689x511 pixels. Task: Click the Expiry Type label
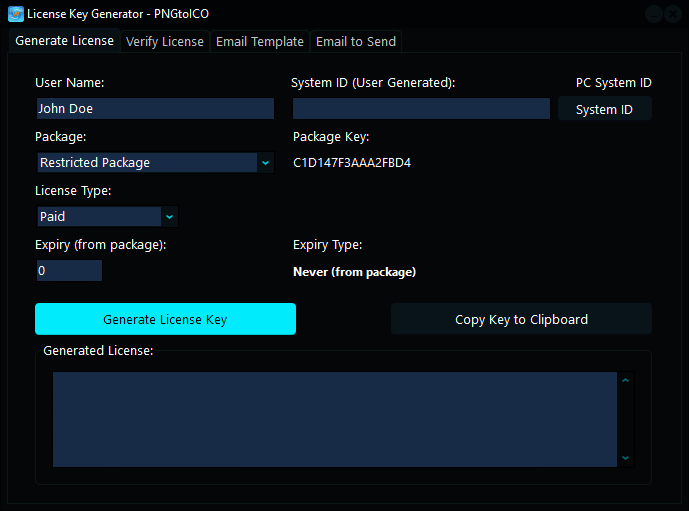(x=327, y=245)
